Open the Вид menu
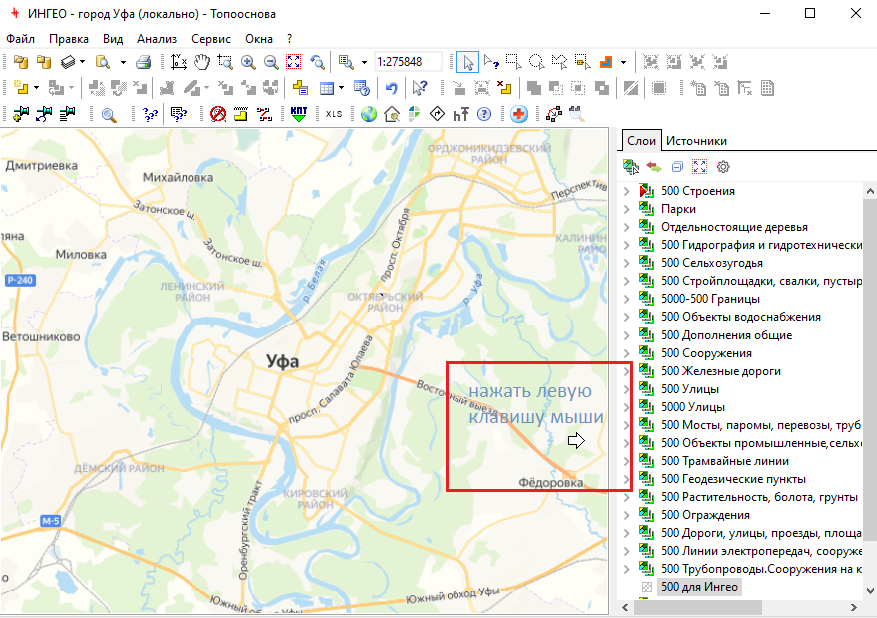This screenshot has height=618, width=877. (113, 39)
